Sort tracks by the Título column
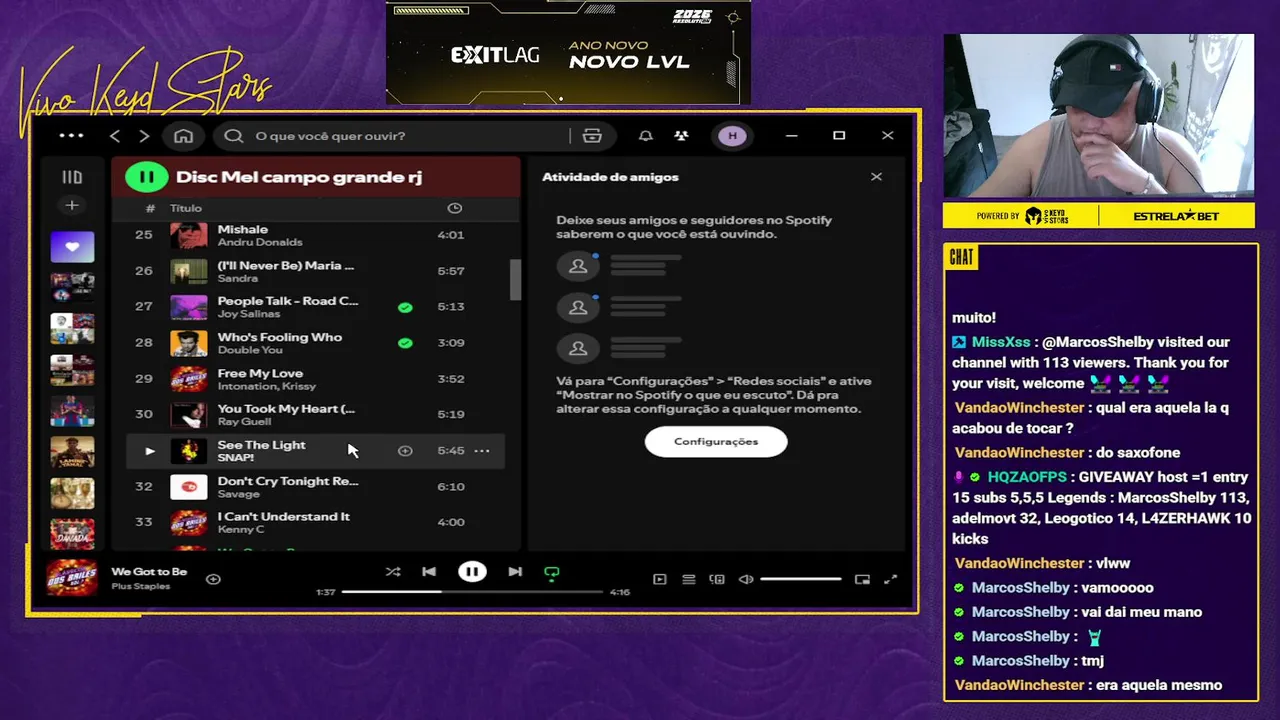The height and width of the screenshot is (720, 1280). click(x=186, y=208)
